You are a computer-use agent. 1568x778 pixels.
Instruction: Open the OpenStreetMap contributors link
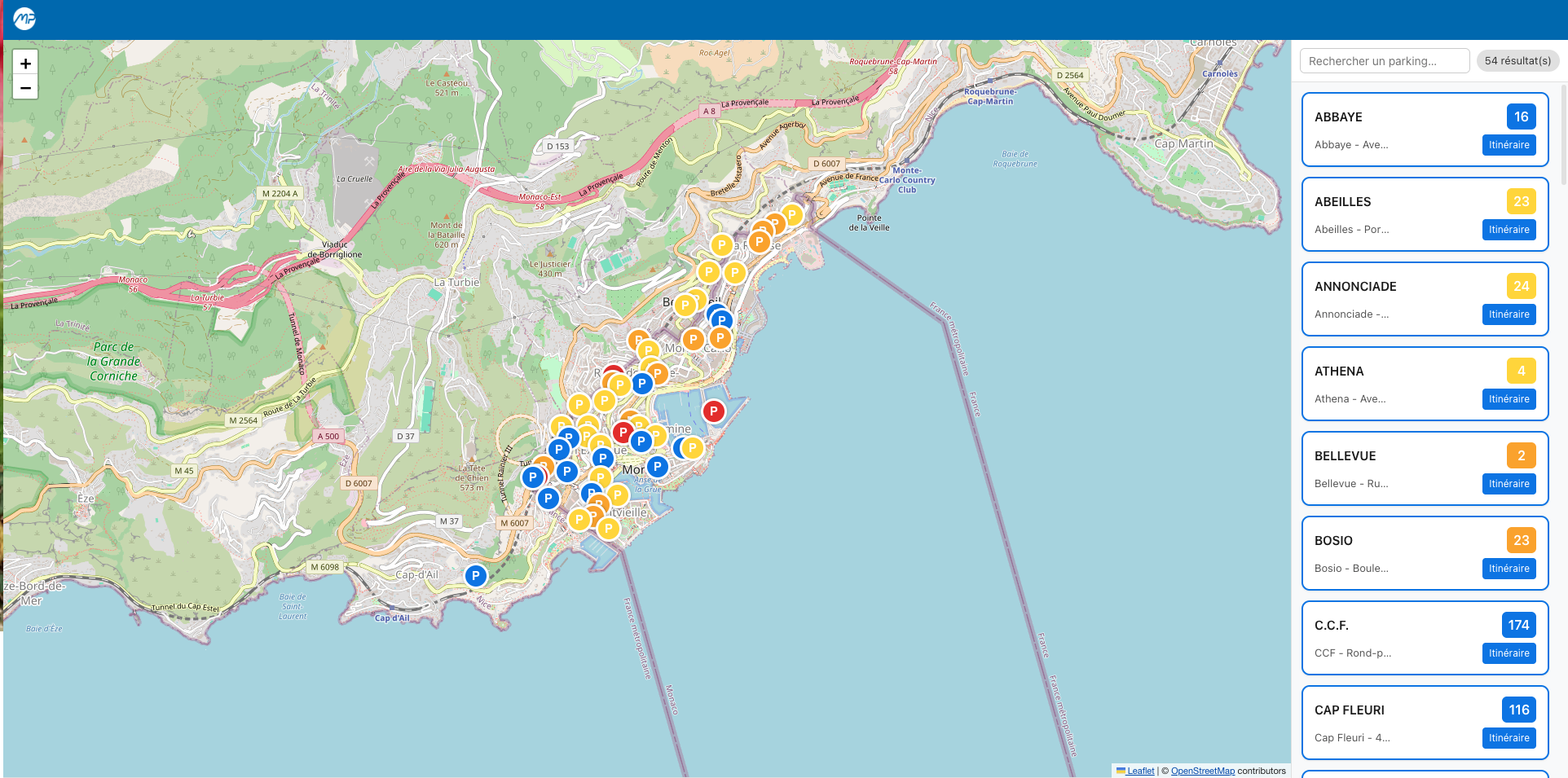pyautogui.click(x=1202, y=771)
